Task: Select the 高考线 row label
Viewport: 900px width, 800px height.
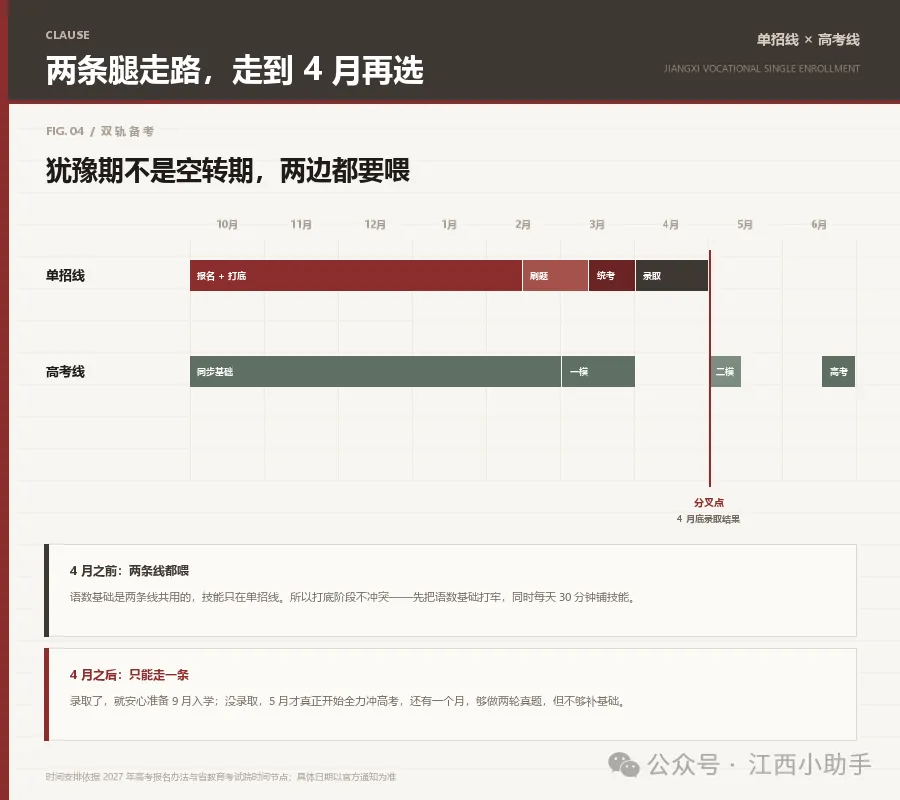Action: click(65, 372)
